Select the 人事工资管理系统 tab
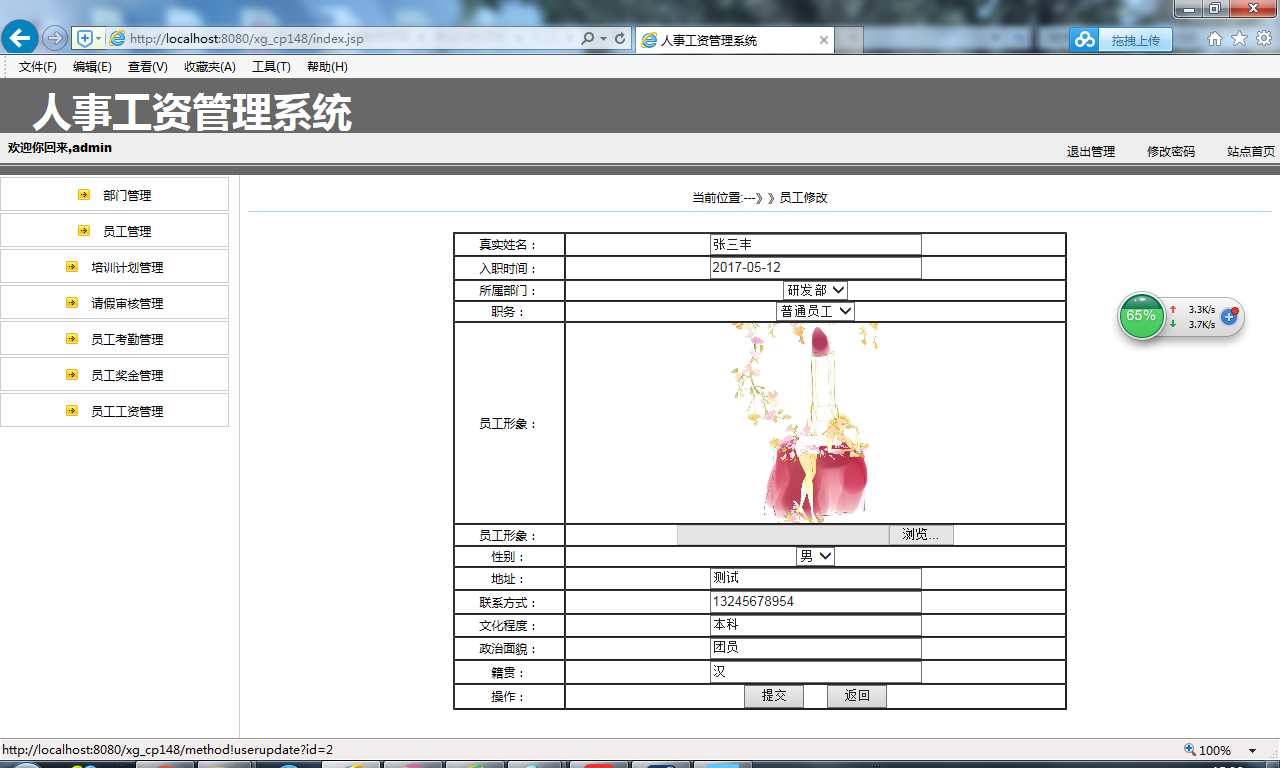 pyautogui.click(x=735, y=40)
